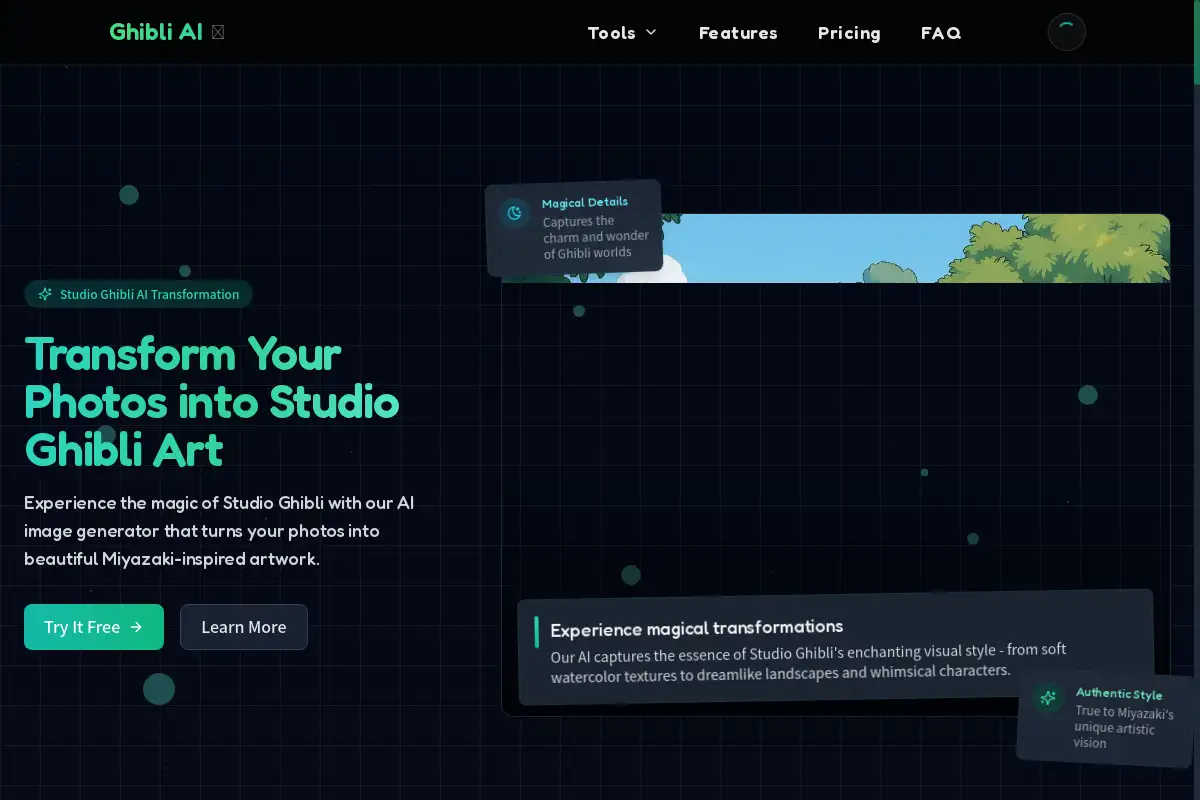The image size is (1200, 800).
Task: Click the watercolor textures description text
Action: [808, 661]
